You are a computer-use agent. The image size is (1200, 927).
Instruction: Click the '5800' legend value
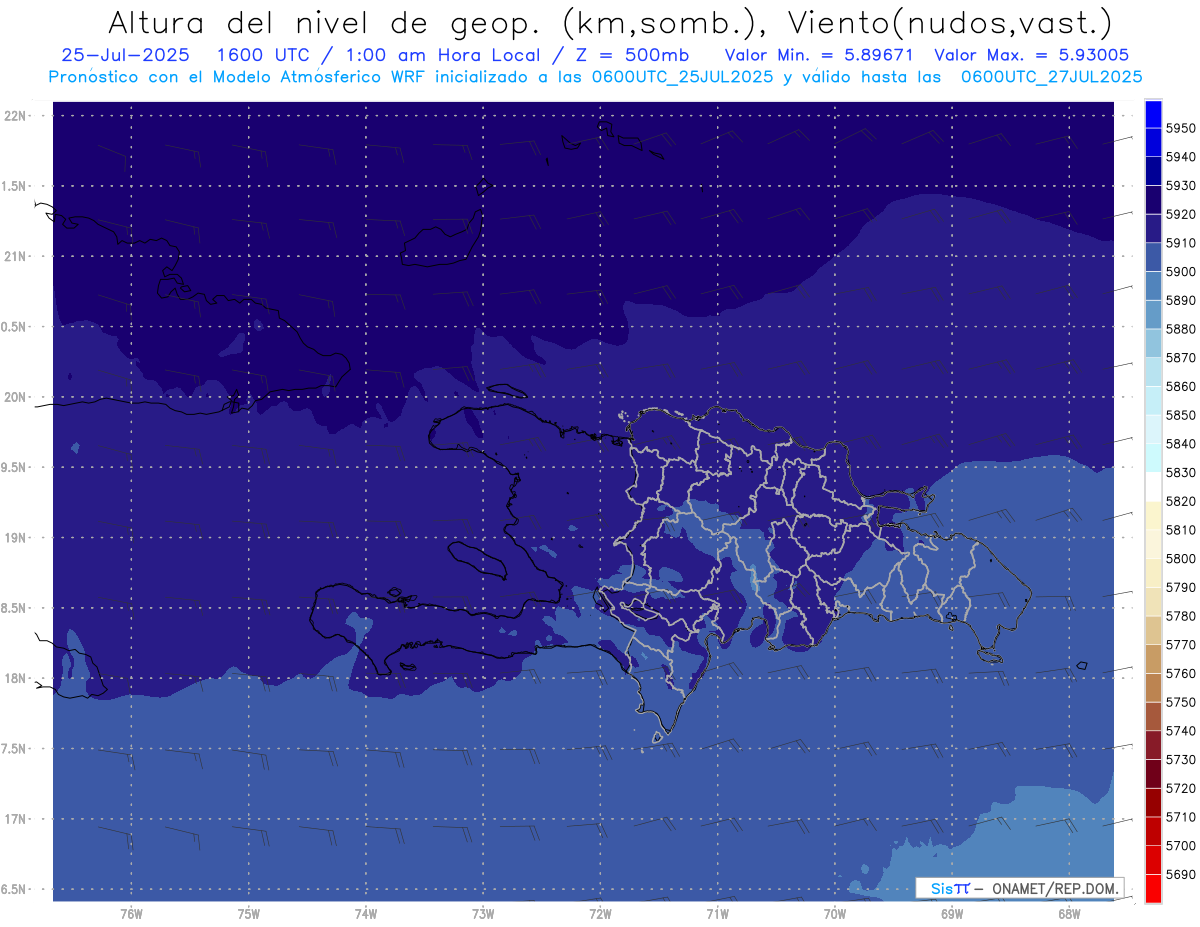click(x=1181, y=559)
